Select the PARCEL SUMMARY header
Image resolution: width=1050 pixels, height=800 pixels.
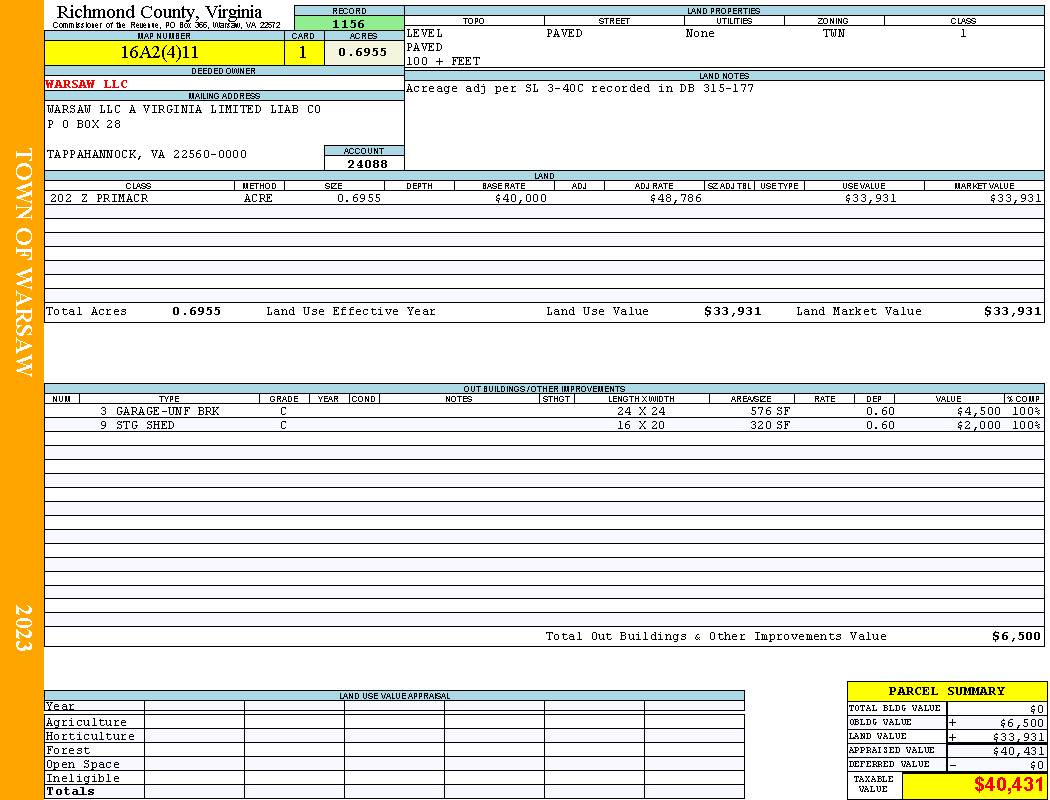click(946, 691)
